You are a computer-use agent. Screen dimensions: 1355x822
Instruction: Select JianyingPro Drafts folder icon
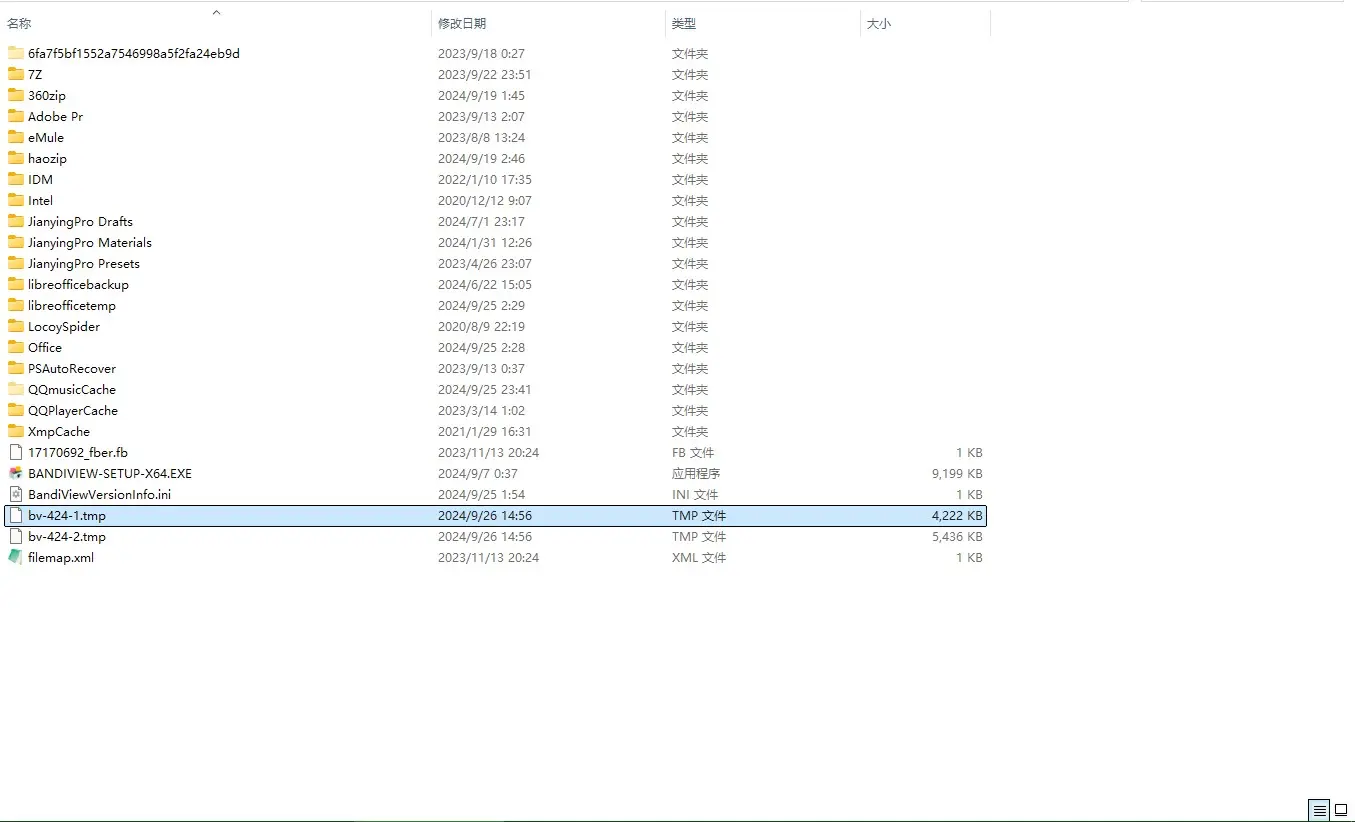tap(15, 221)
